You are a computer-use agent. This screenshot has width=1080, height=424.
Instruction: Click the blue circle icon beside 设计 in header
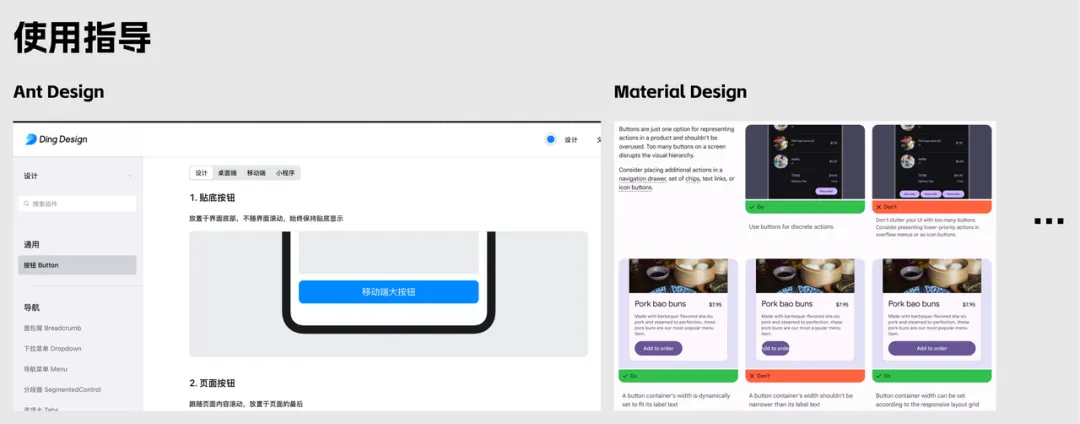[551, 140]
